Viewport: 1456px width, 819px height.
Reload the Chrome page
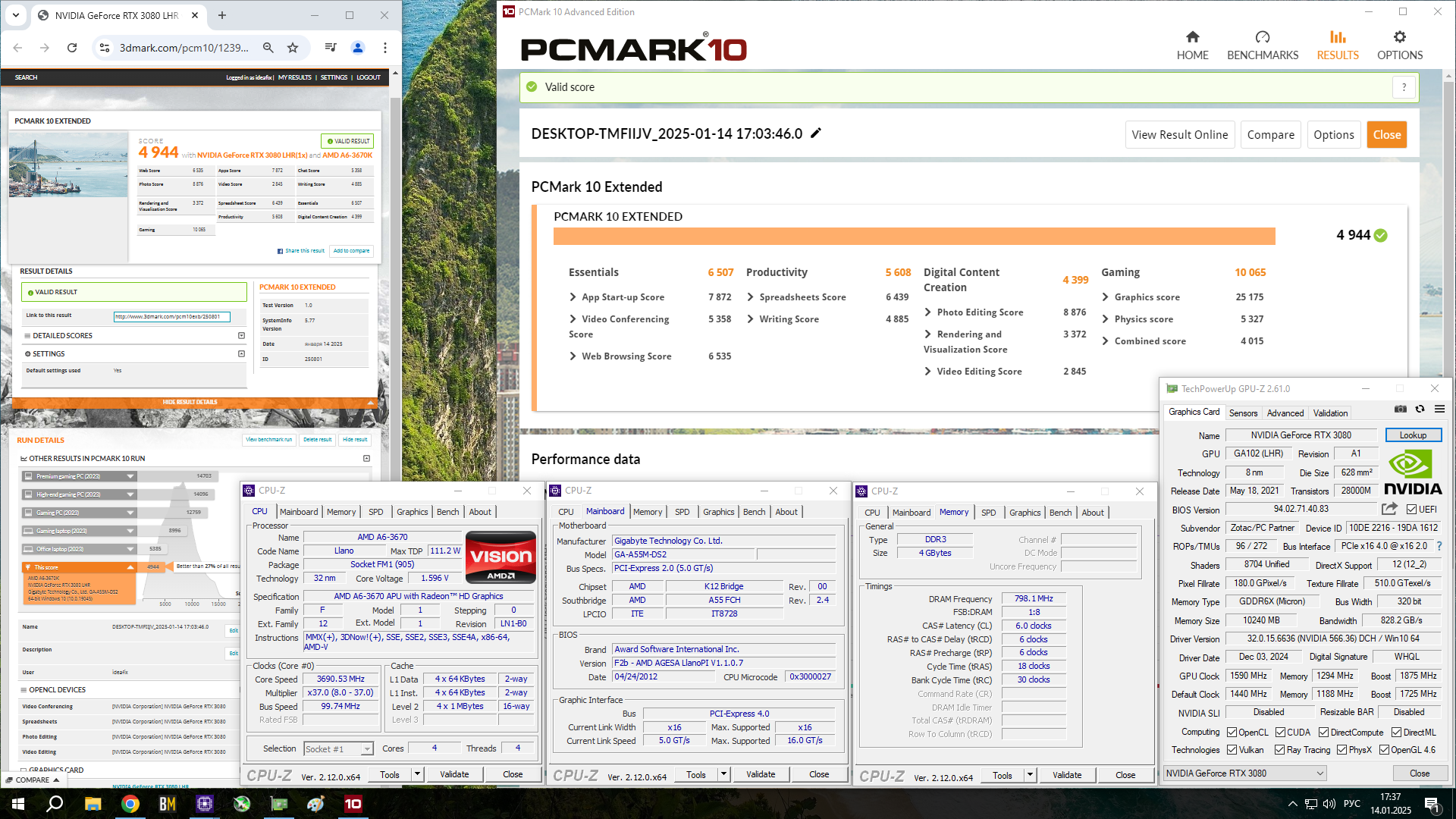click(72, 48)
